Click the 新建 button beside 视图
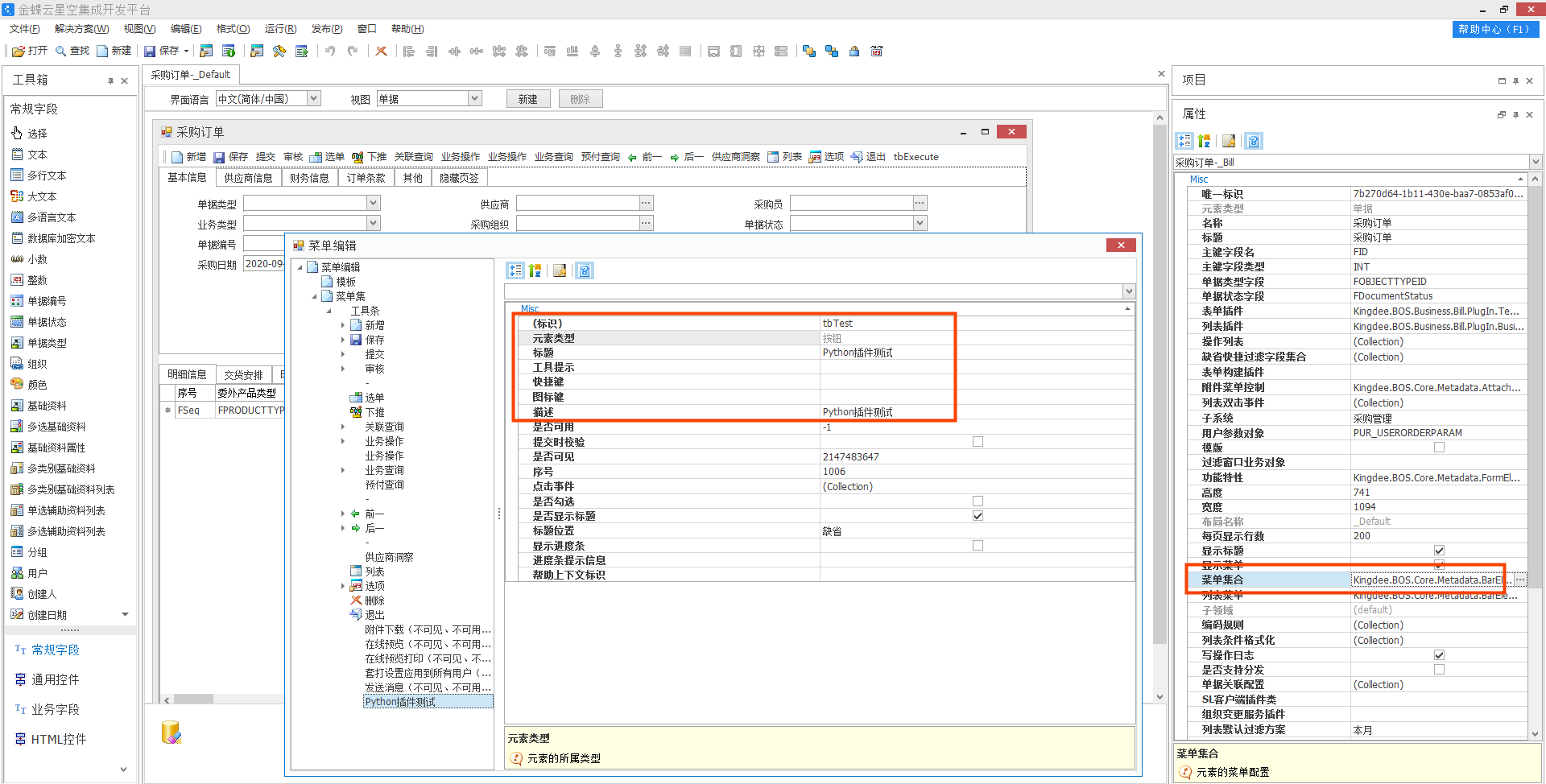 (x=528, y=99)
